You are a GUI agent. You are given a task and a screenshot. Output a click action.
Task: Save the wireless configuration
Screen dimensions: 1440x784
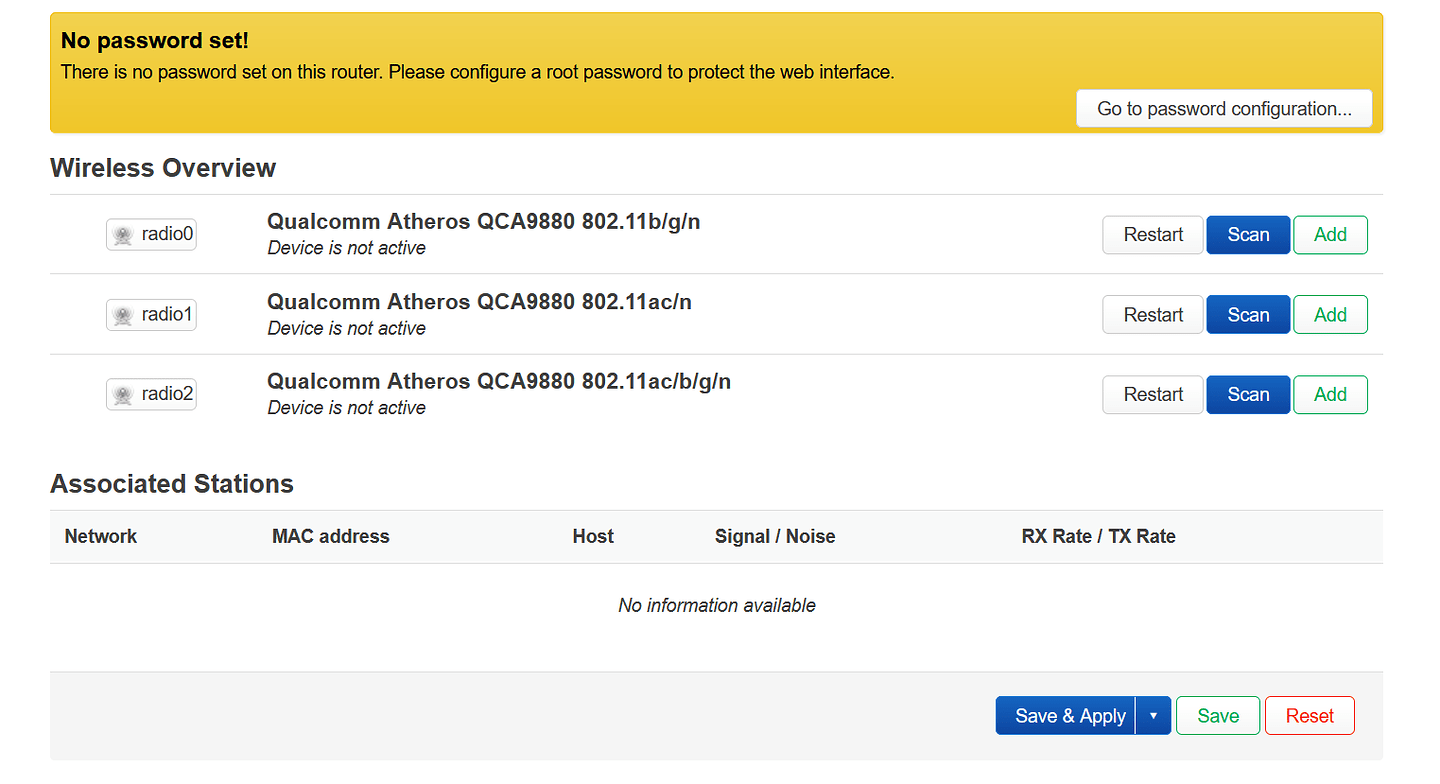point(1217,715)
